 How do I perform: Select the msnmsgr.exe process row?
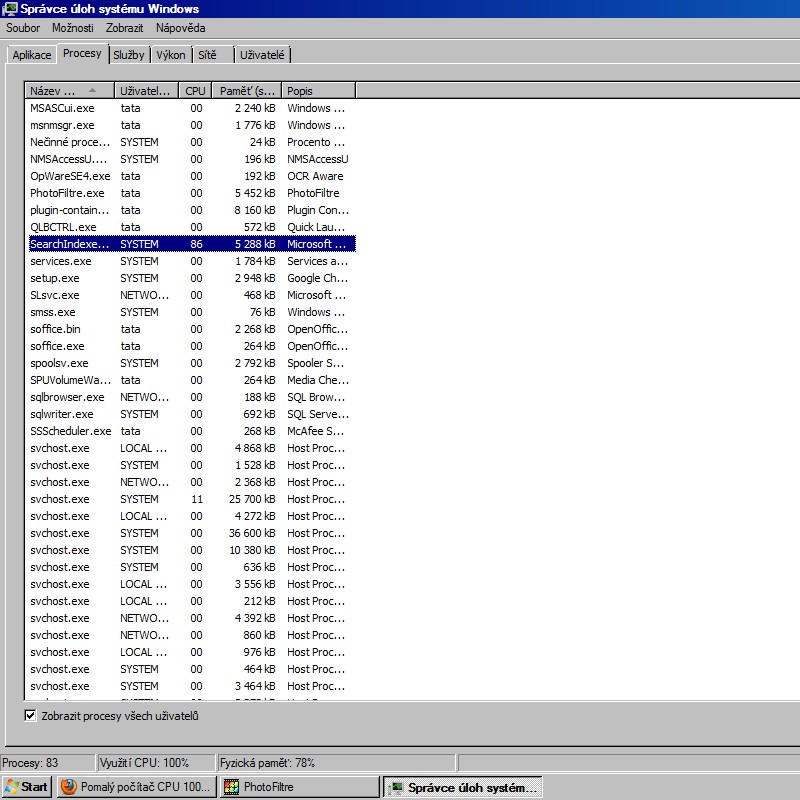[192, 125]
